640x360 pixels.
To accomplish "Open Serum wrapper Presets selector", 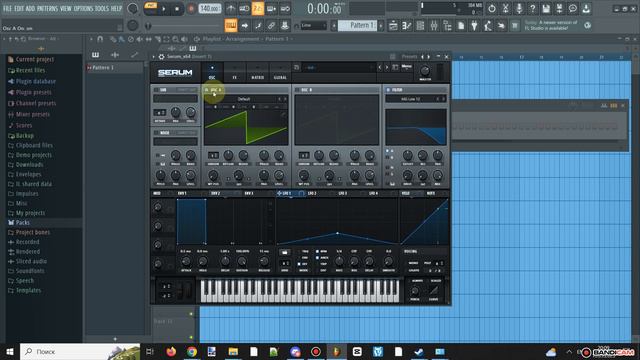I will pos(409,57).
